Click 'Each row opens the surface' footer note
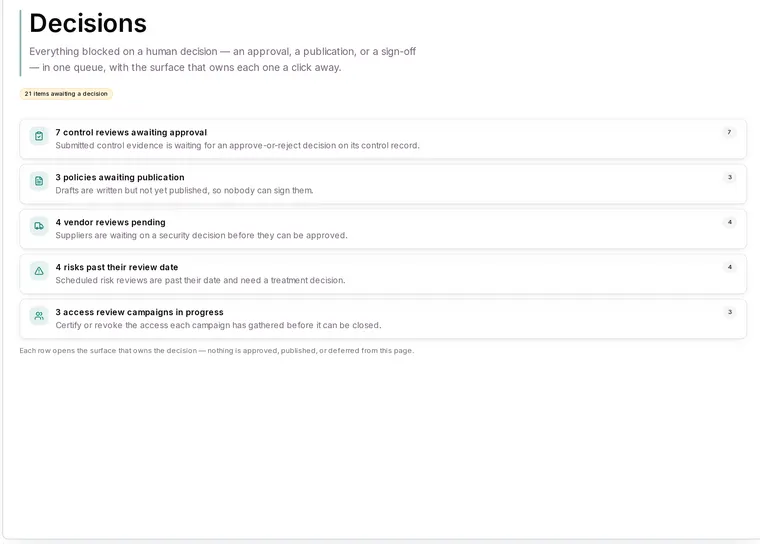 pos(217,351)
